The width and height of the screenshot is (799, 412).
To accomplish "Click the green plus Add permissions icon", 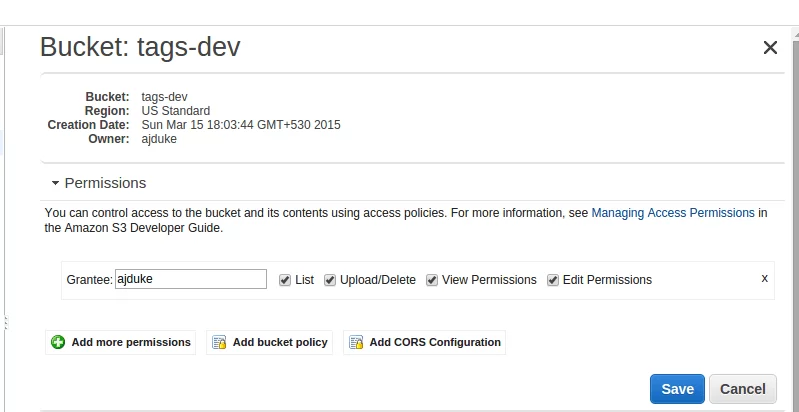I will 58,342.
